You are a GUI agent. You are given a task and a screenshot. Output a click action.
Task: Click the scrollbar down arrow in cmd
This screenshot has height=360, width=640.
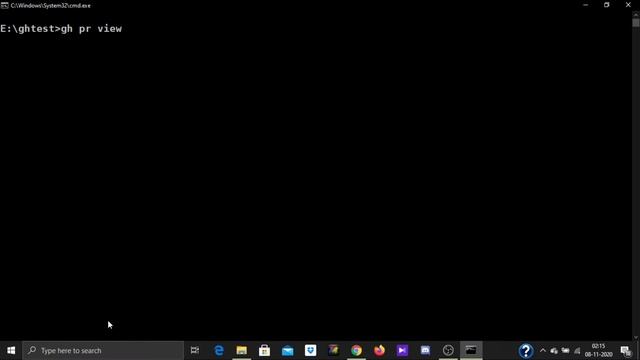[636, 338]
